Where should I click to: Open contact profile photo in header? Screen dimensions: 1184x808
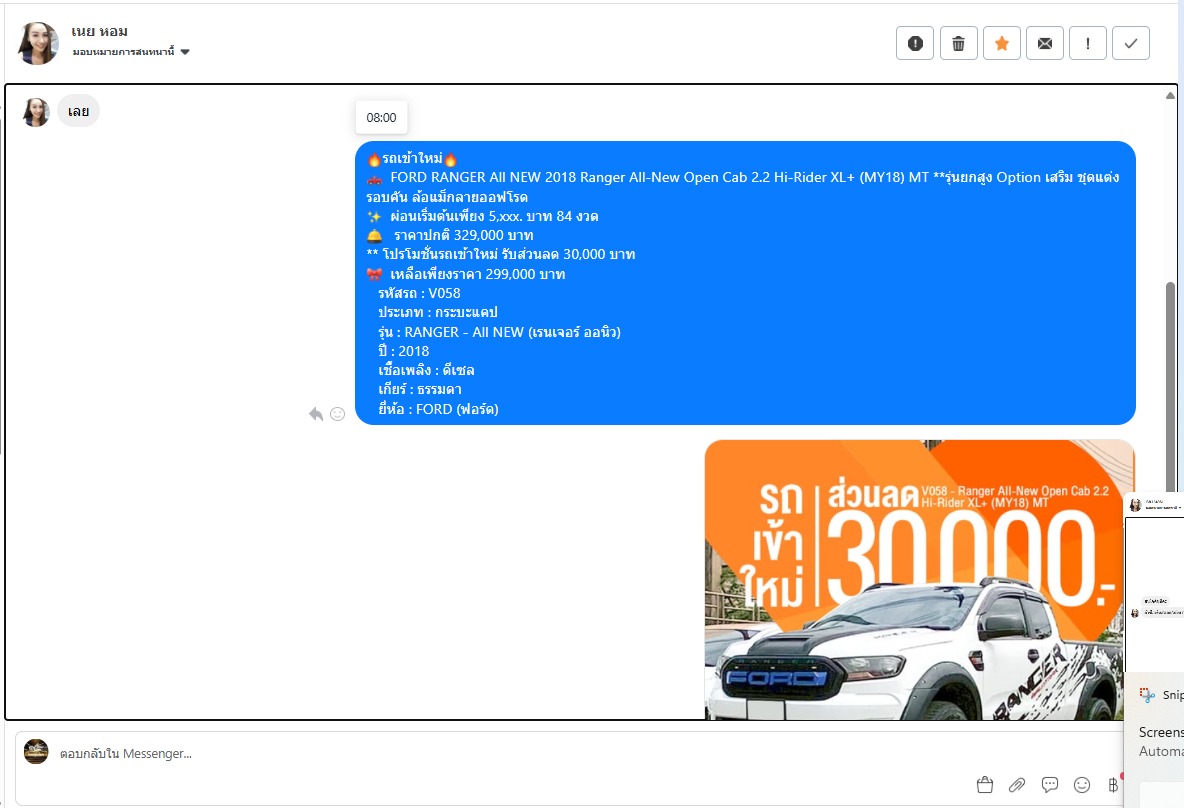pos(38,43)
